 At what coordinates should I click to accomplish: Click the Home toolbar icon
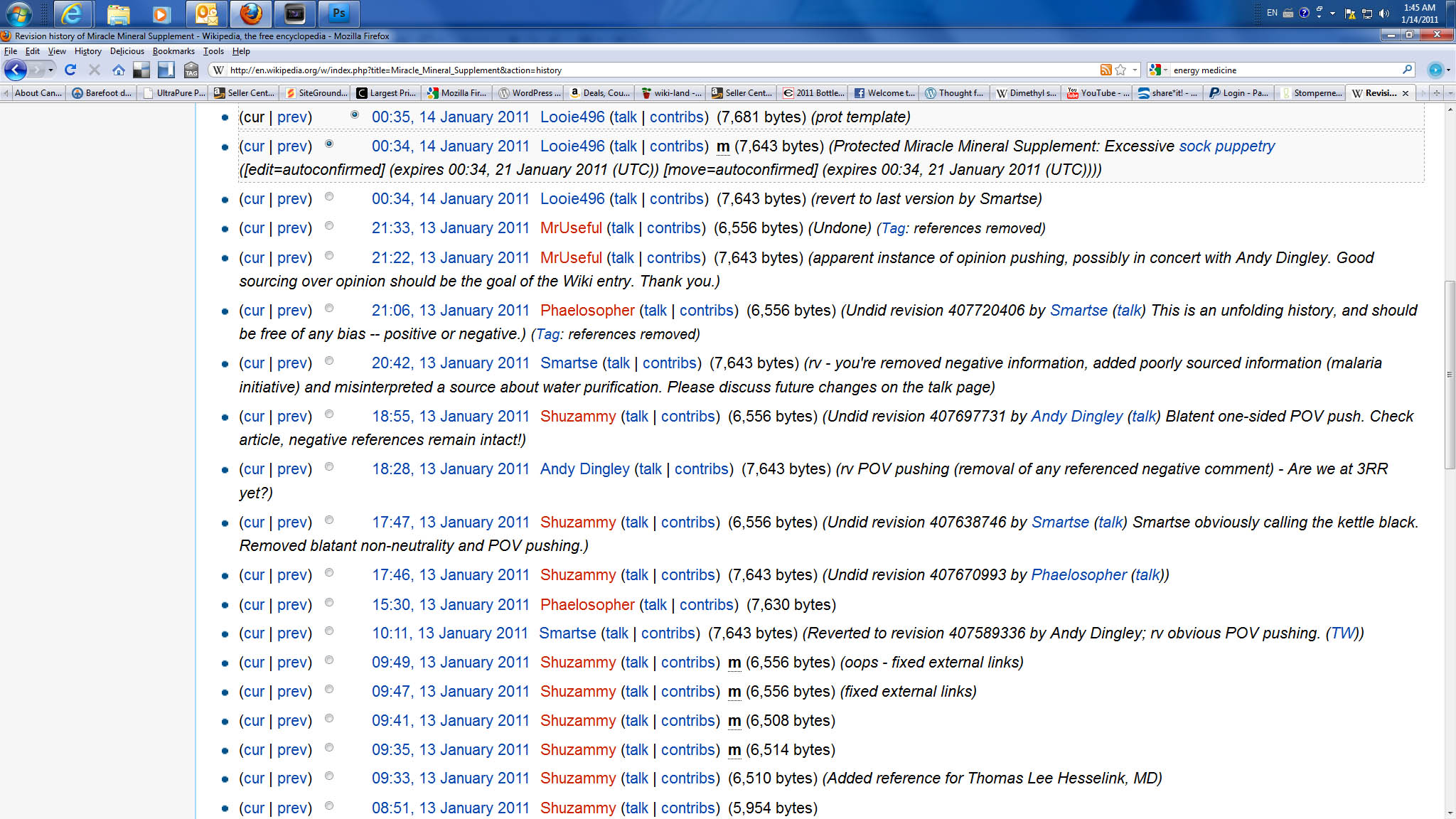(119, 70)
